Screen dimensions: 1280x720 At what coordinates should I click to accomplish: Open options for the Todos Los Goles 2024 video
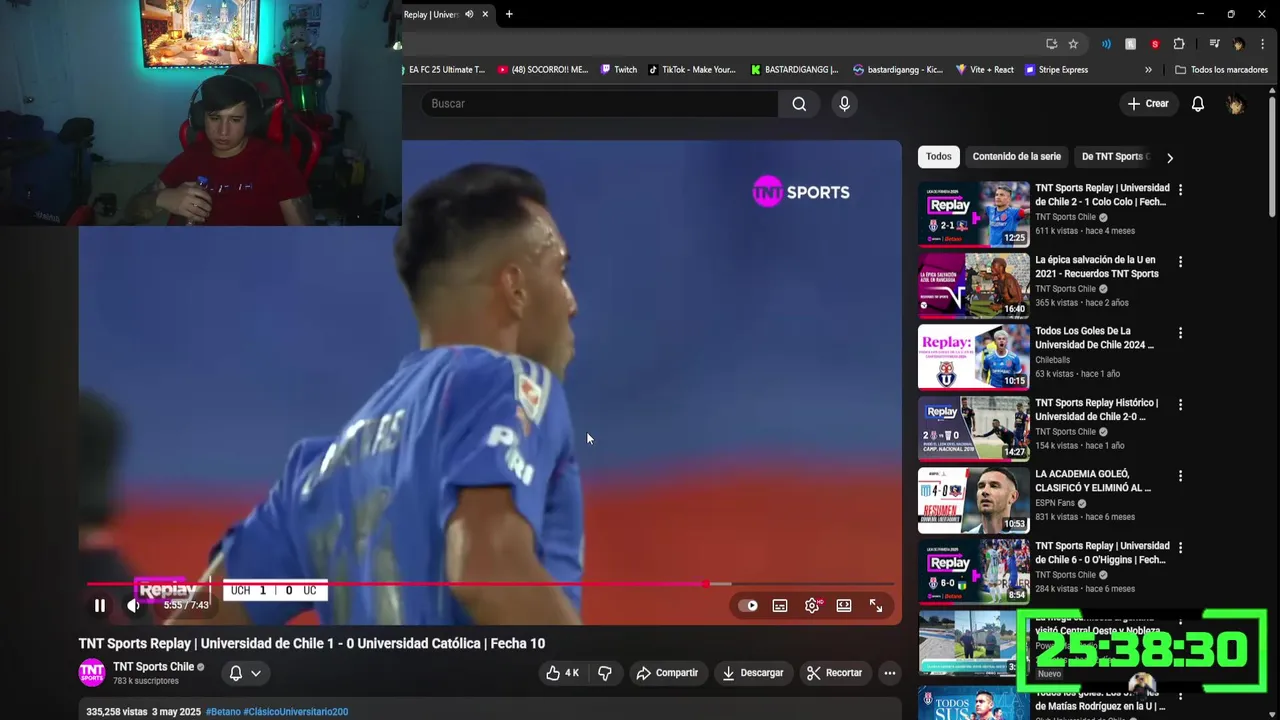(x=1180, y=333)
